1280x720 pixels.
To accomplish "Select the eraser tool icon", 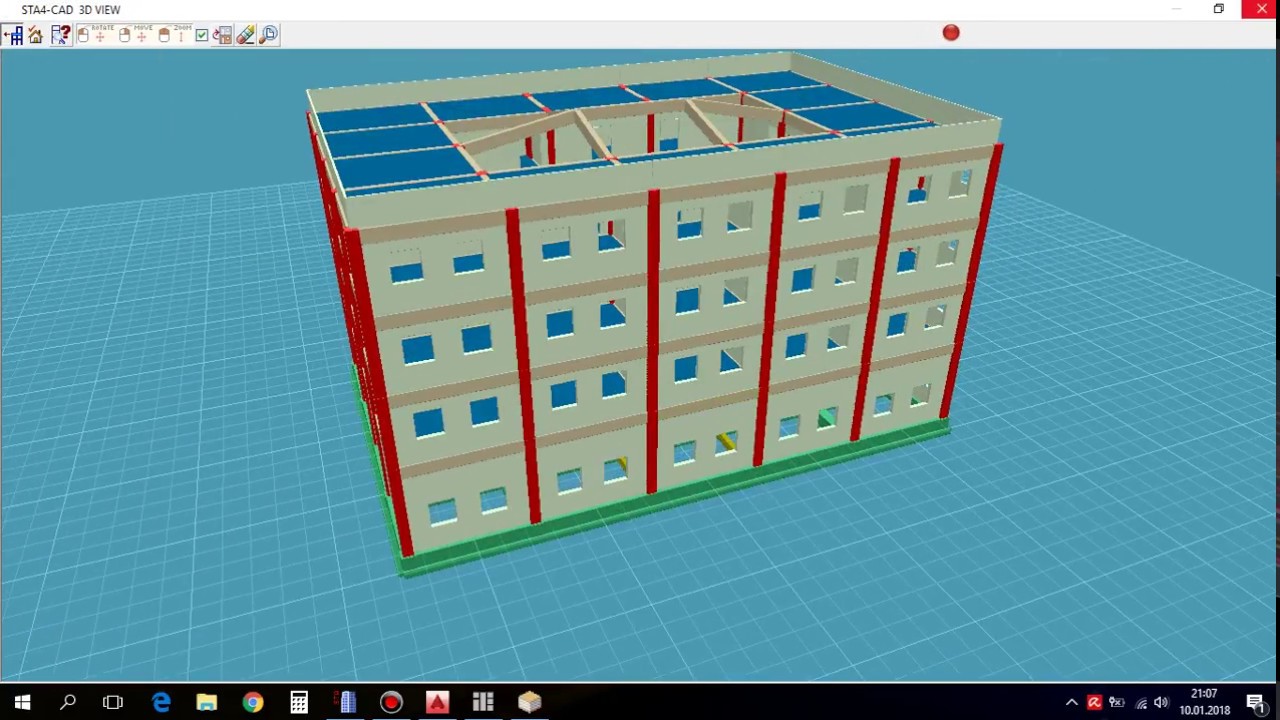I will (x=245, y=35).
